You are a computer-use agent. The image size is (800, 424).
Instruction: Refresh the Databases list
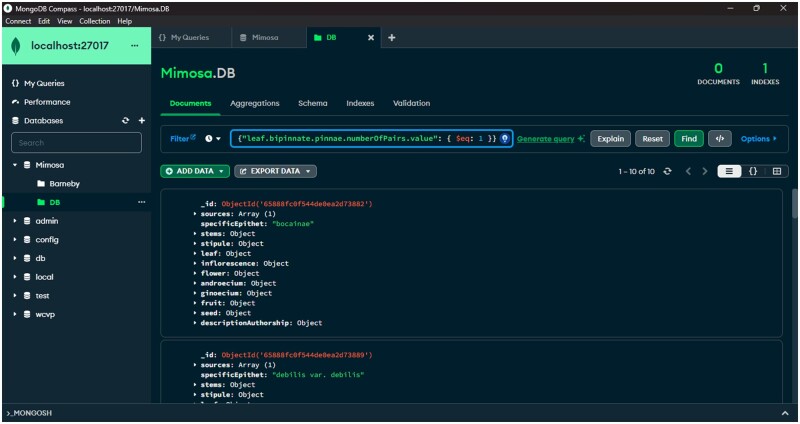[x=126, y=120]
